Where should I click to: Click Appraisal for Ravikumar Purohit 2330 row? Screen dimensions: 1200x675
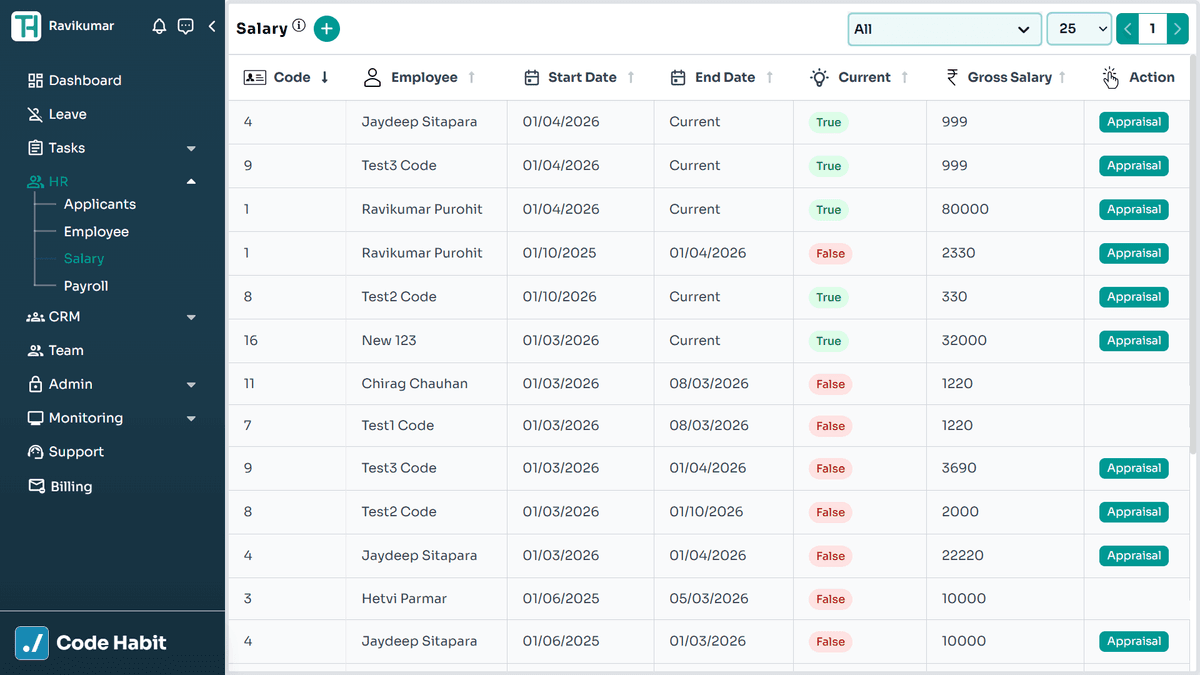[x=1134, y=253]
